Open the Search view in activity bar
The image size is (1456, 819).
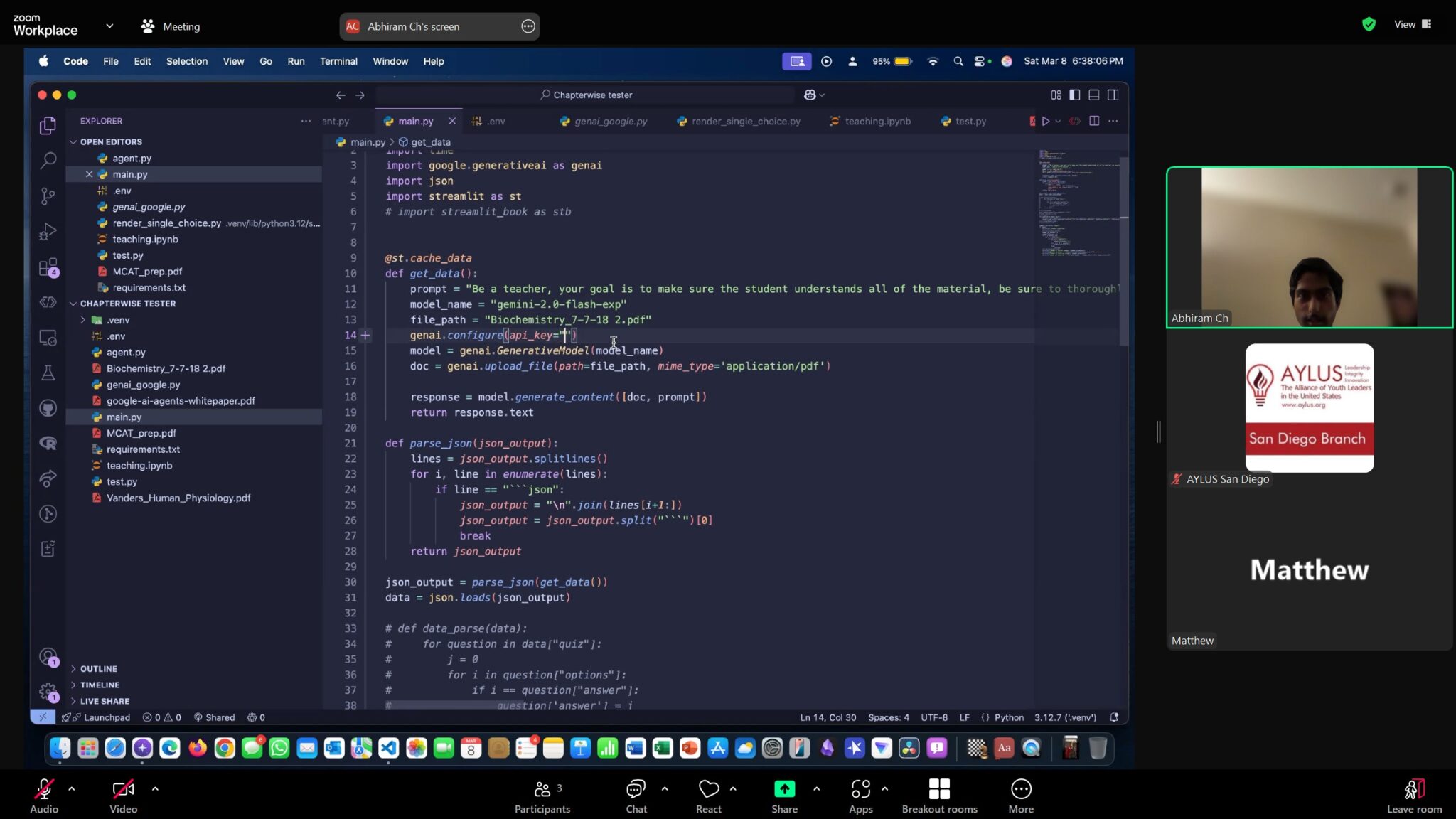[48, 161]
